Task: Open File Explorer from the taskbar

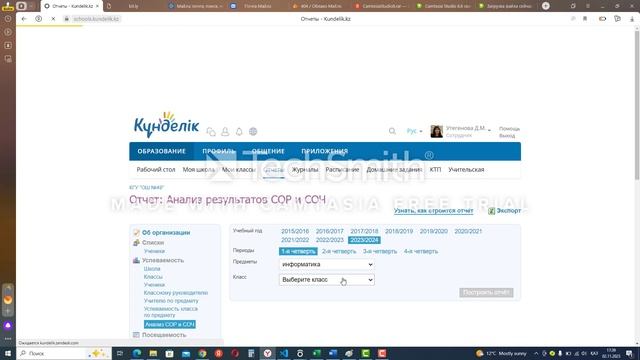Action: [x=153, y=353]
